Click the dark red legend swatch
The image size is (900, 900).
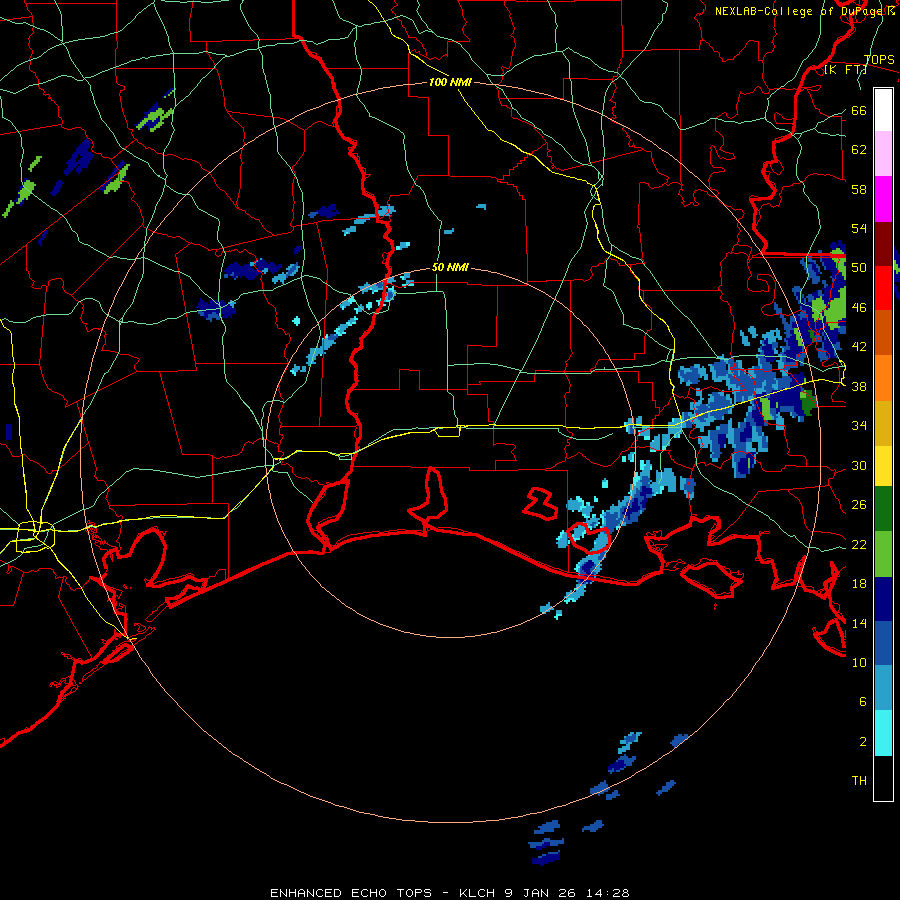click(883, 244)
